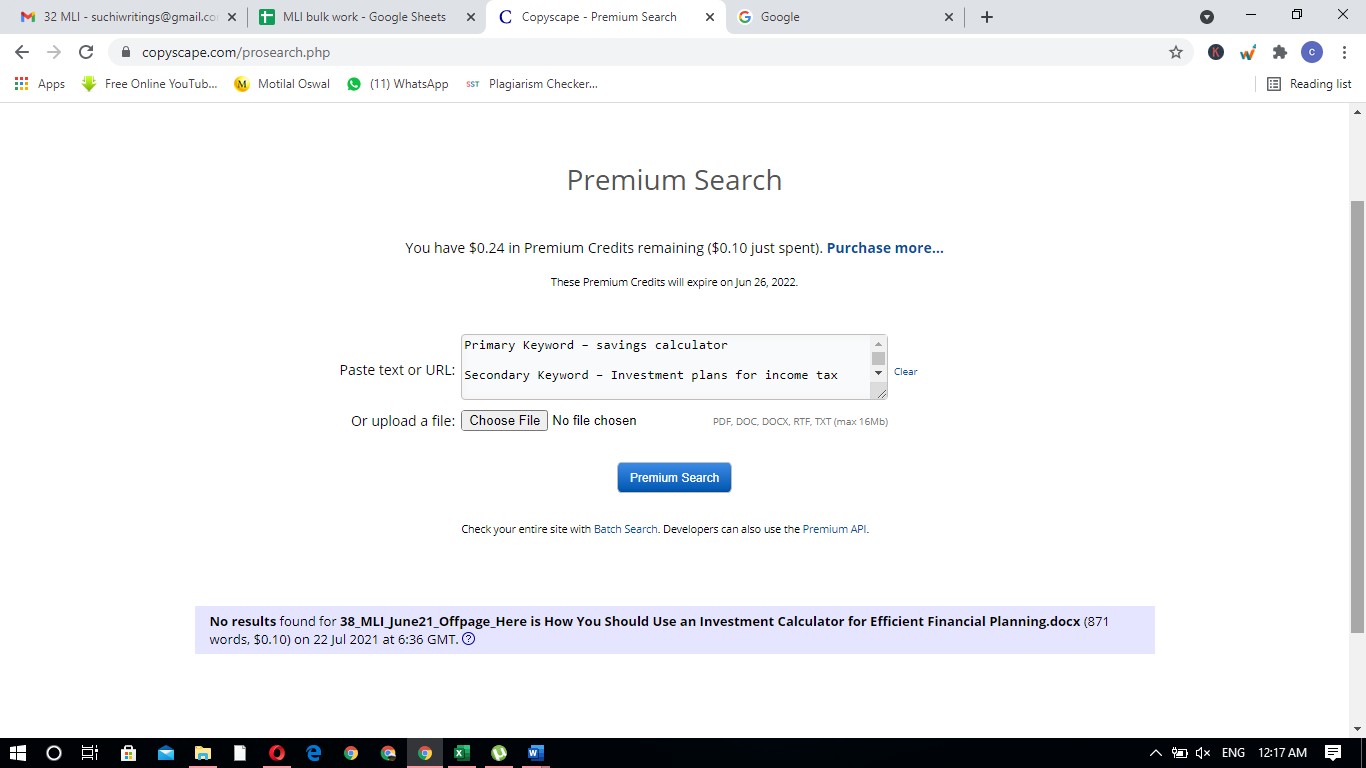
Task: Launch Word from the Windows taskbar
Action: 535,753
